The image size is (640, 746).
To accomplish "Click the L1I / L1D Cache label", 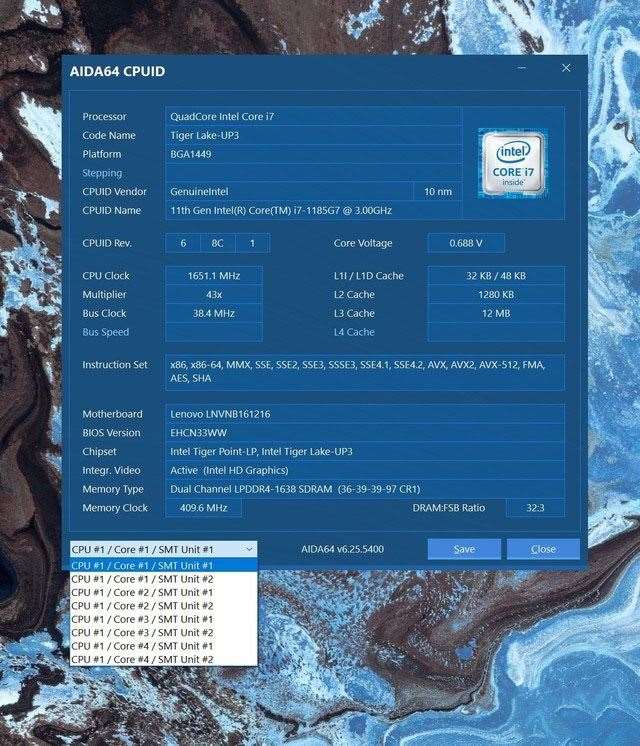I will coord(368,276).
